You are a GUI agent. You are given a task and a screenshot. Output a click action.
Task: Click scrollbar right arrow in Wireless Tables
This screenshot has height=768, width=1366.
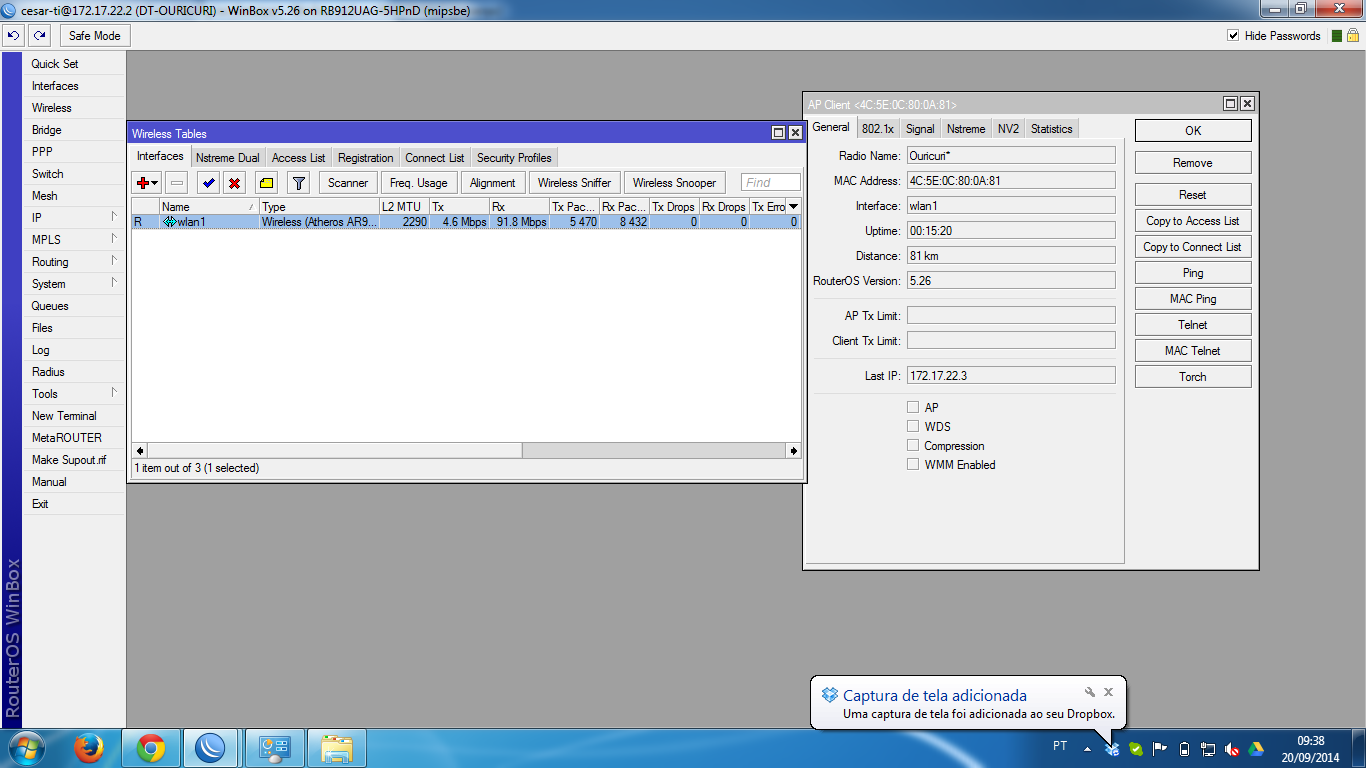click(794, 451)
